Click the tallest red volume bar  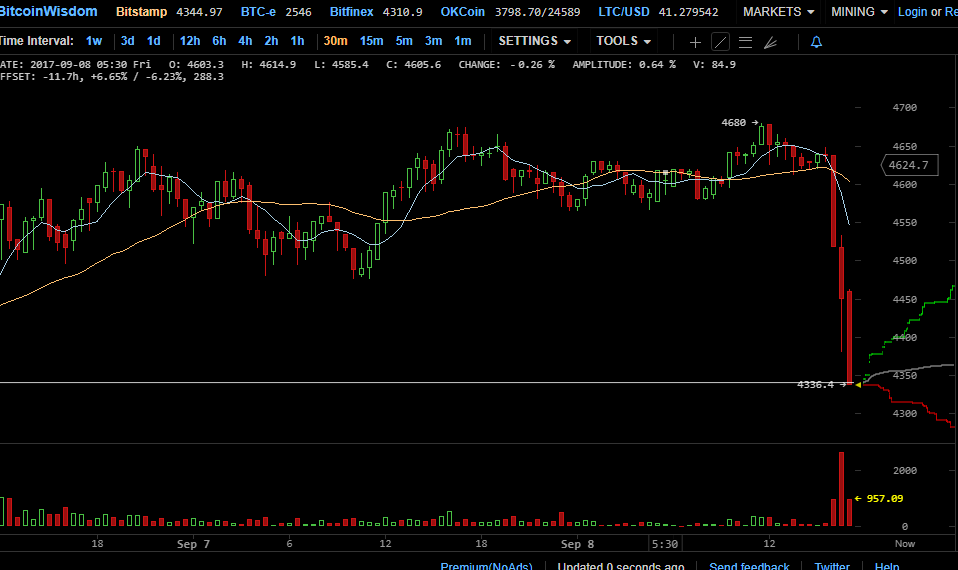[842, 488]
